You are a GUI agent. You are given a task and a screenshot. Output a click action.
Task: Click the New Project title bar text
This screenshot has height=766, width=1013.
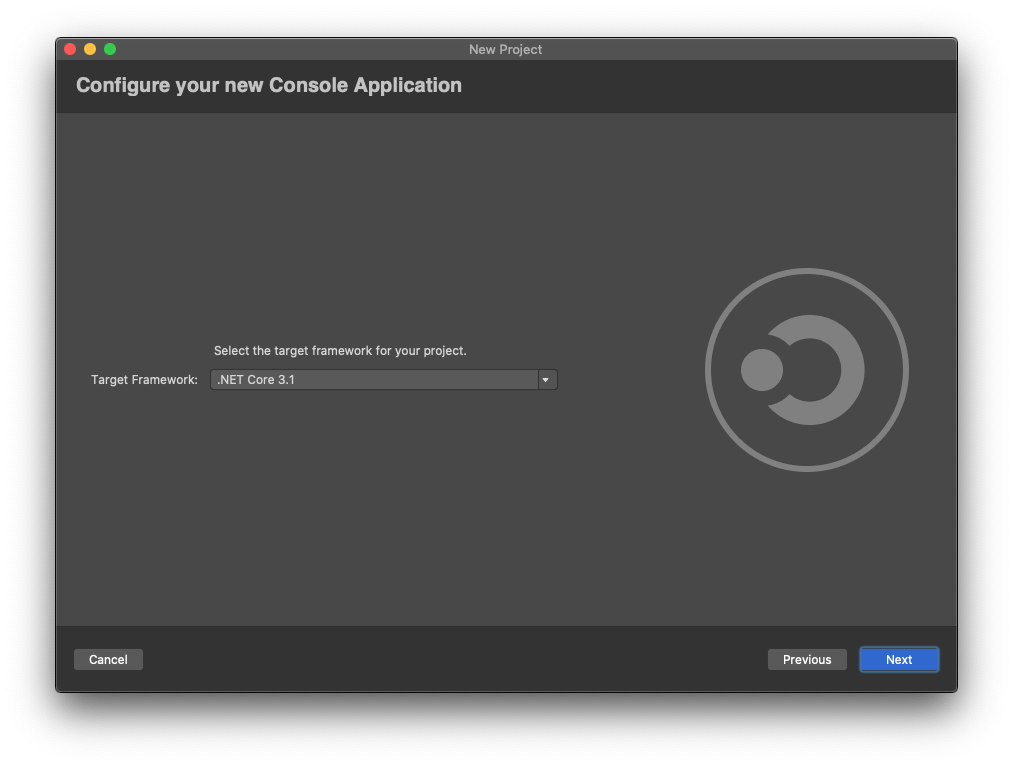point(505,49)
